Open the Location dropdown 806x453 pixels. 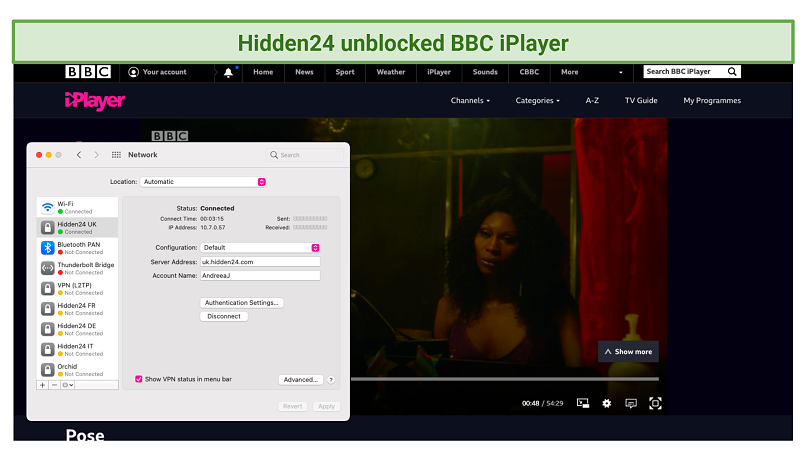tap(203, 182)
